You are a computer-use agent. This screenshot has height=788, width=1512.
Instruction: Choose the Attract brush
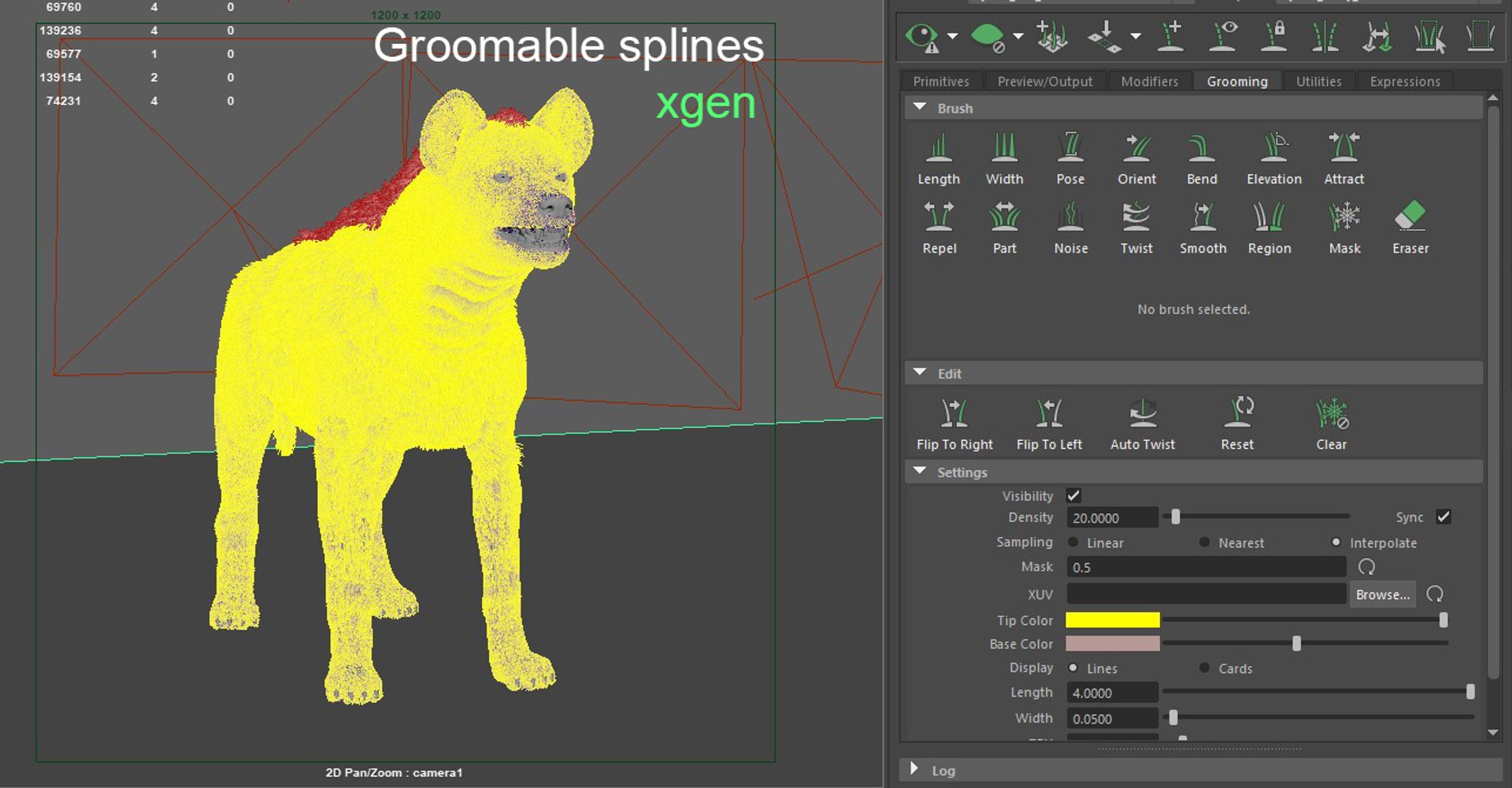coord(1343,159)
